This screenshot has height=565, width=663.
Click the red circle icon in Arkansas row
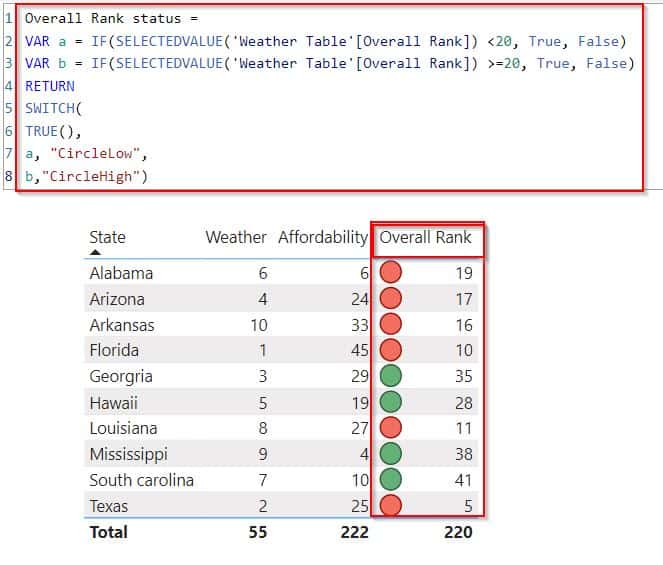click(x=390, y=324)
